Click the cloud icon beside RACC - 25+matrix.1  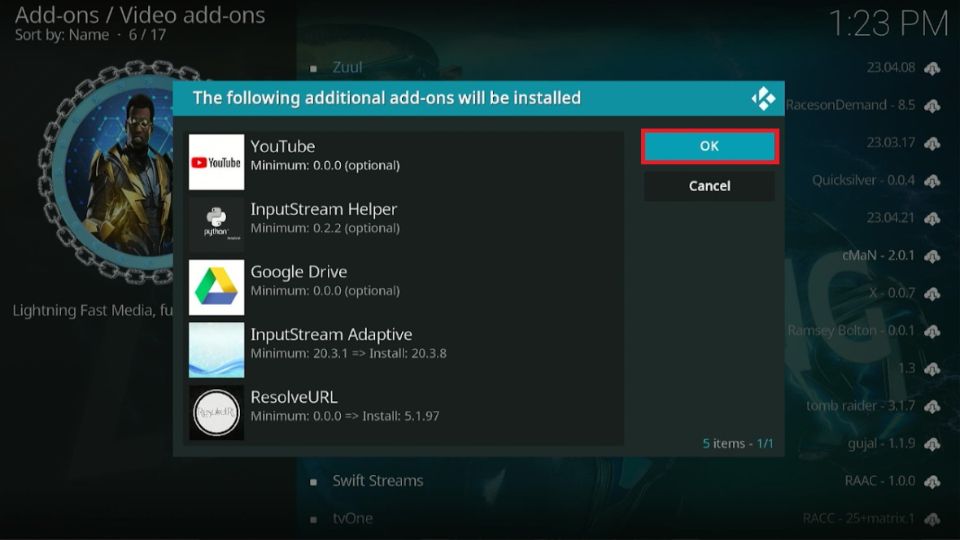(932, 520)
